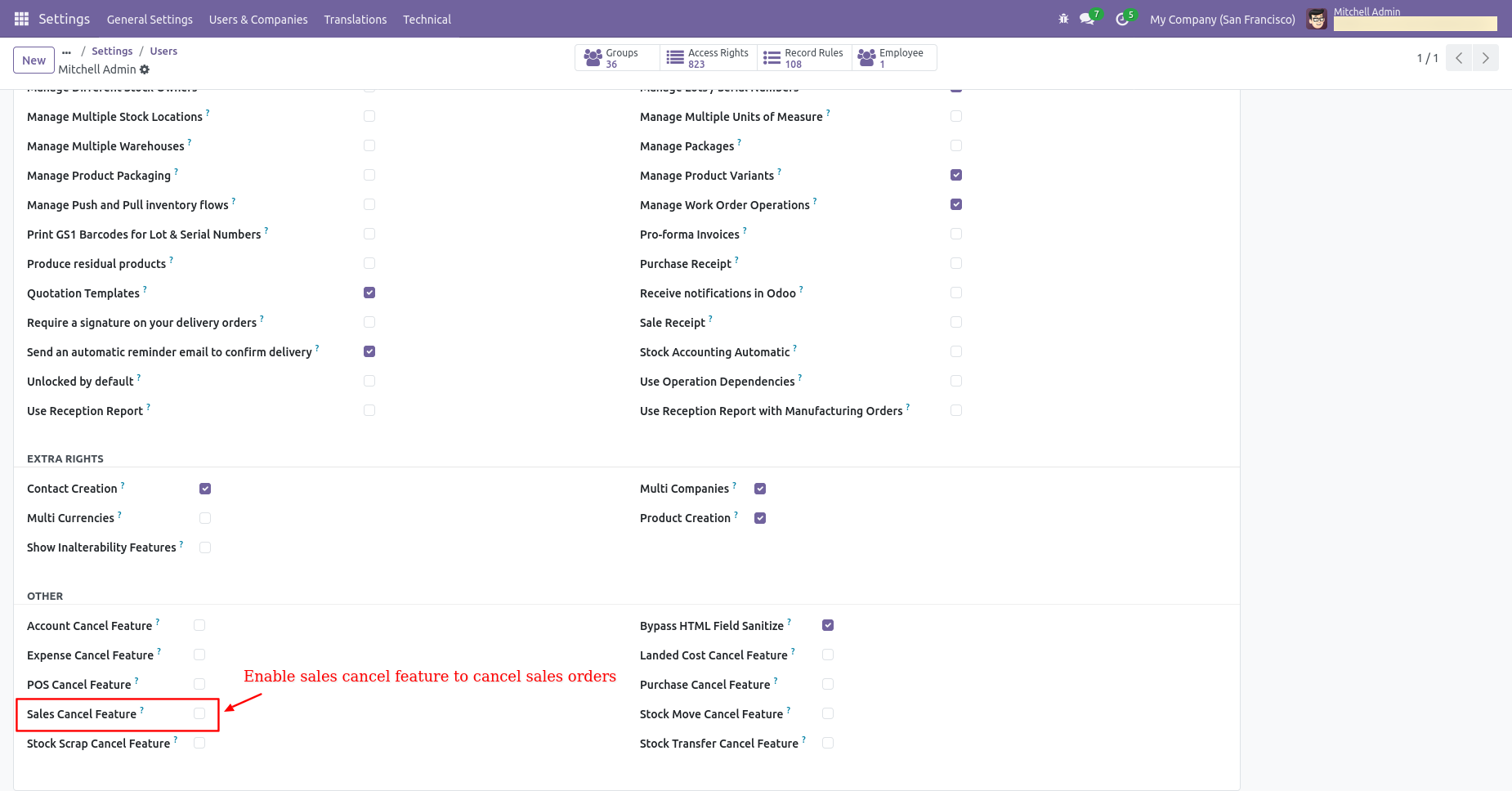This screenshot has width=1512, height=791.
Task: Uncheck the Quotation Templates checkbox
Action: [x=369, y=293]
